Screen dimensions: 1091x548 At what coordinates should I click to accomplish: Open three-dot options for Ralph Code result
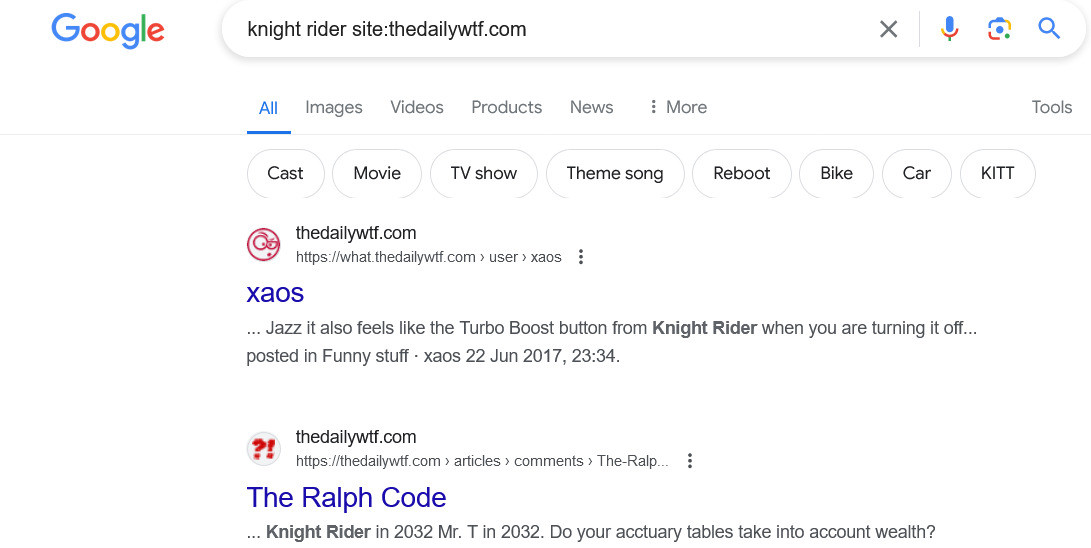[689, 461]
